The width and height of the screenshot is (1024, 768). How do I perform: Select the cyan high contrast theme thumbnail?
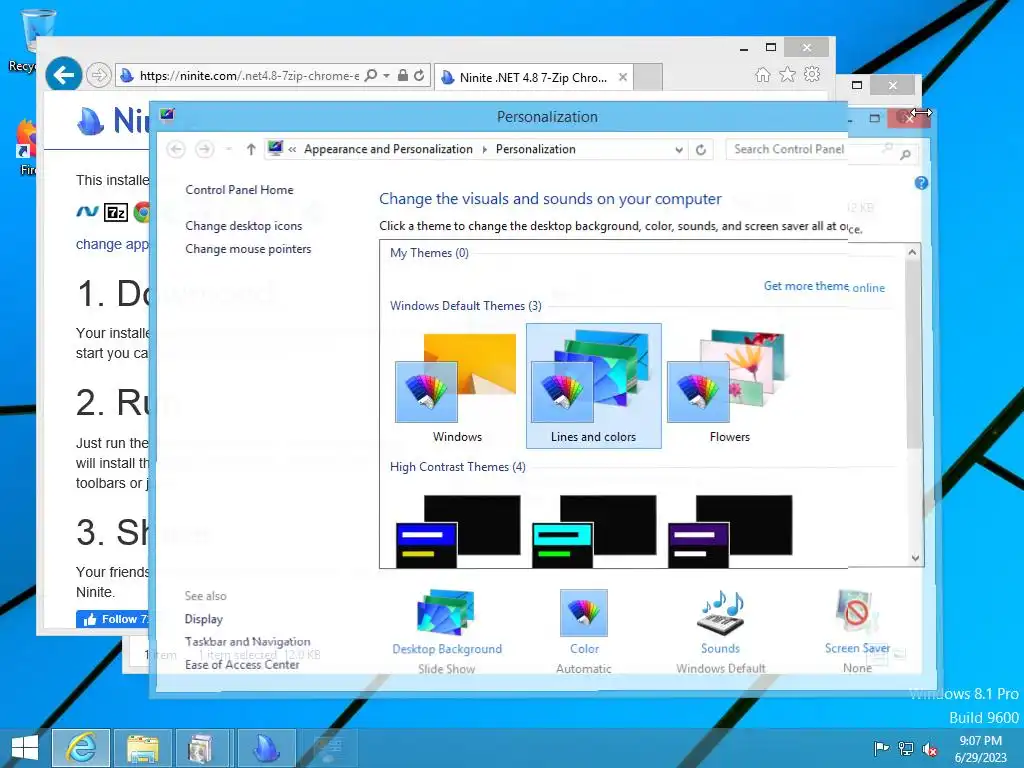pyautogui.click(x=594, y=530)
